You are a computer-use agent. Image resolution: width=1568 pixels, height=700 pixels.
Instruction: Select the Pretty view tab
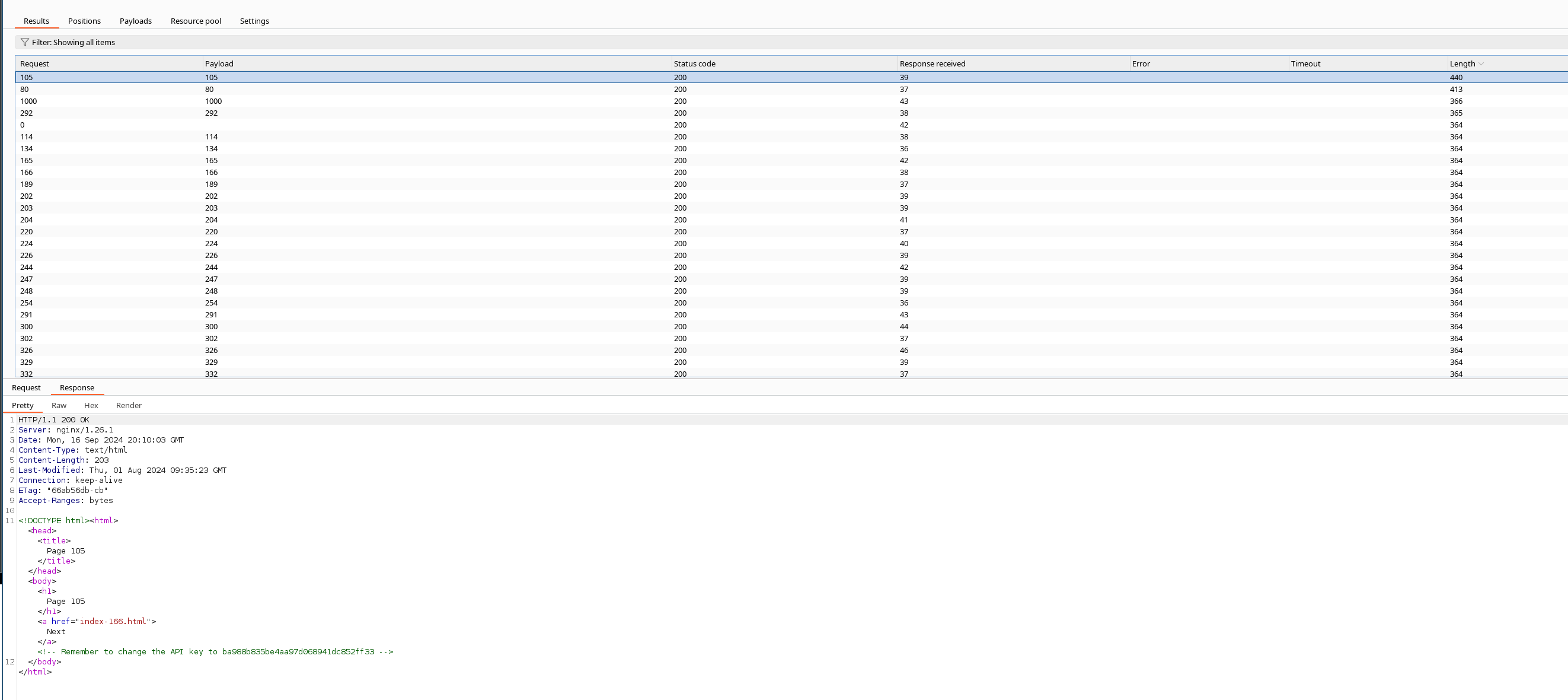coord(23,405)
